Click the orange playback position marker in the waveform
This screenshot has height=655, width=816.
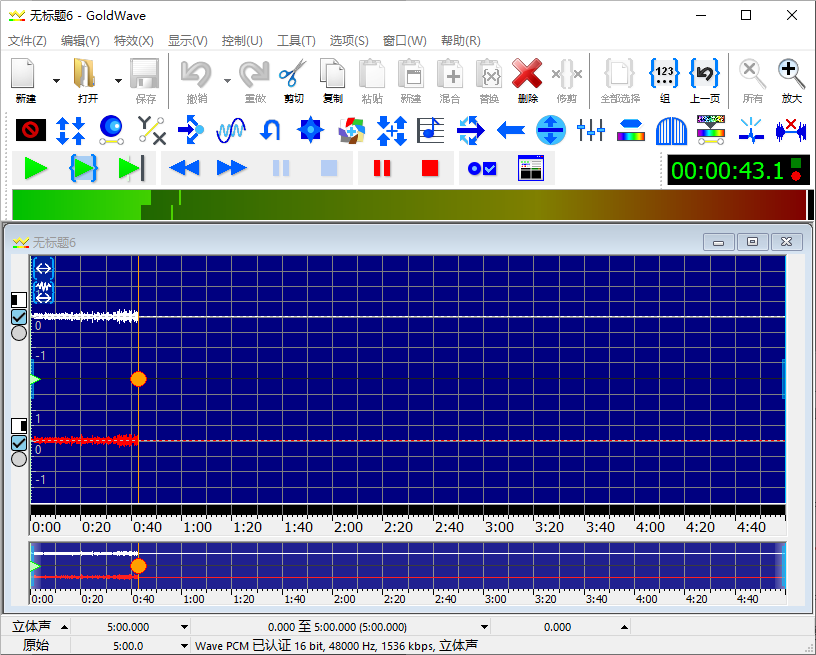[138, 379]
